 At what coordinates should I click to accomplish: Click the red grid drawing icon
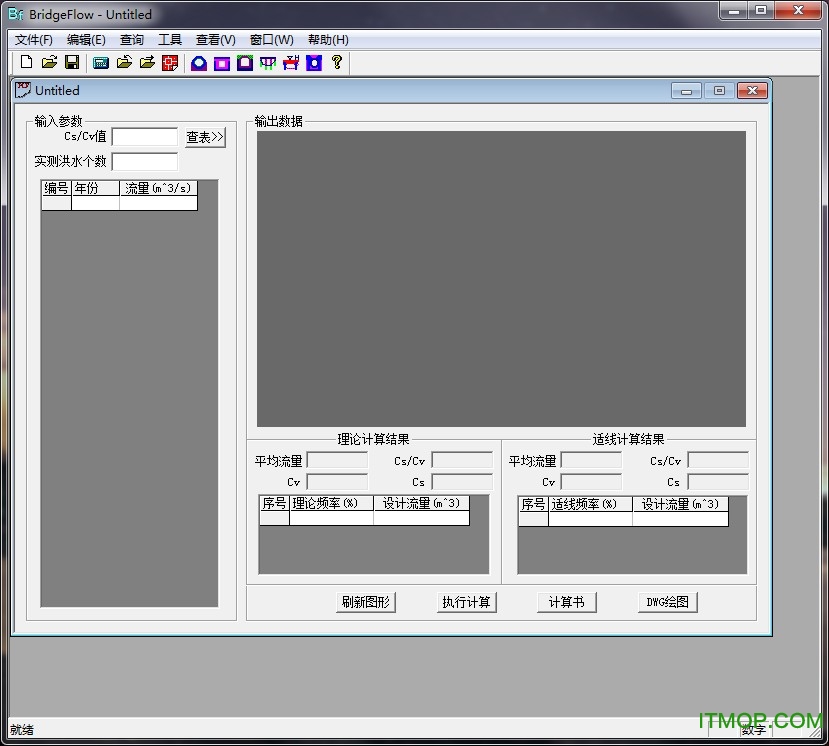(170, 63)
